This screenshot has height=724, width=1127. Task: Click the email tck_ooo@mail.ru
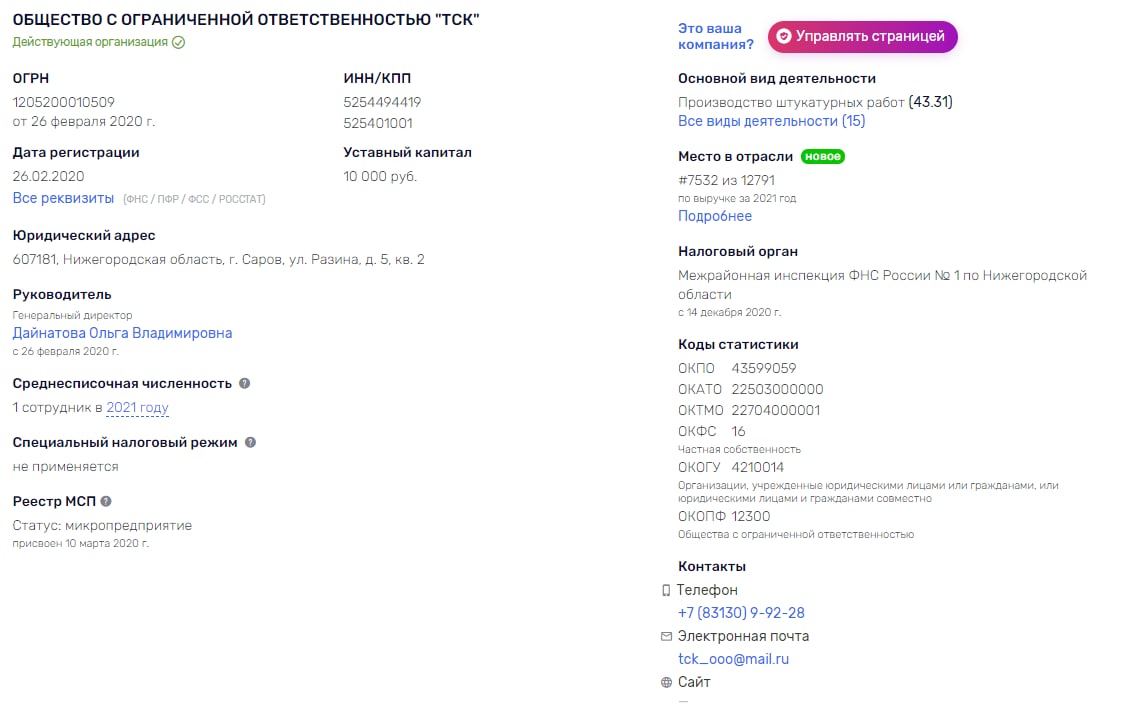coord(733,659)
